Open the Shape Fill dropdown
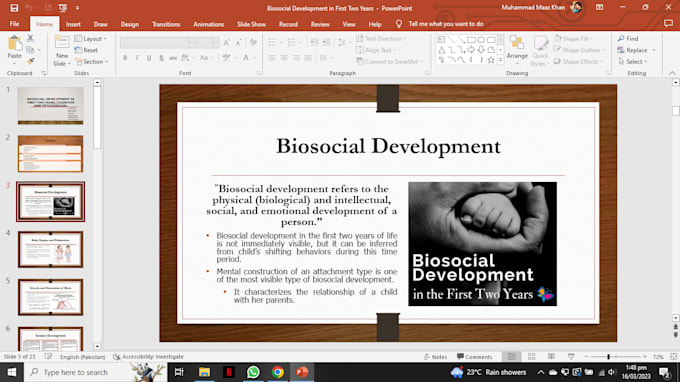 pos(573,39)
